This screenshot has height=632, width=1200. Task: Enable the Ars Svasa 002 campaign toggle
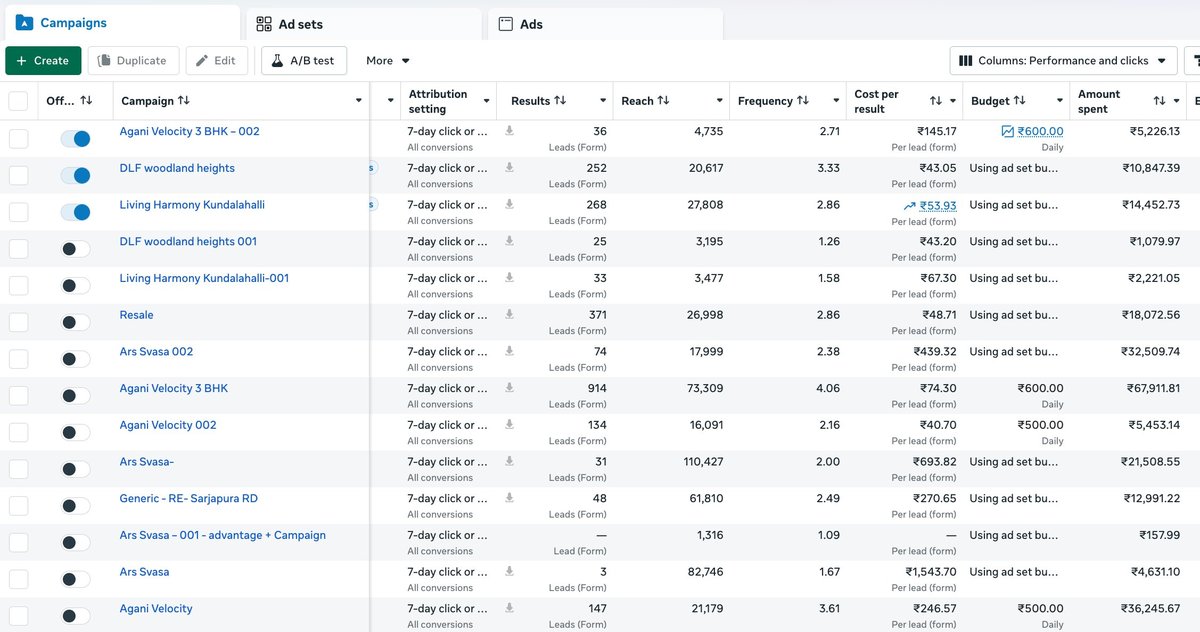(x=75, y=359)
